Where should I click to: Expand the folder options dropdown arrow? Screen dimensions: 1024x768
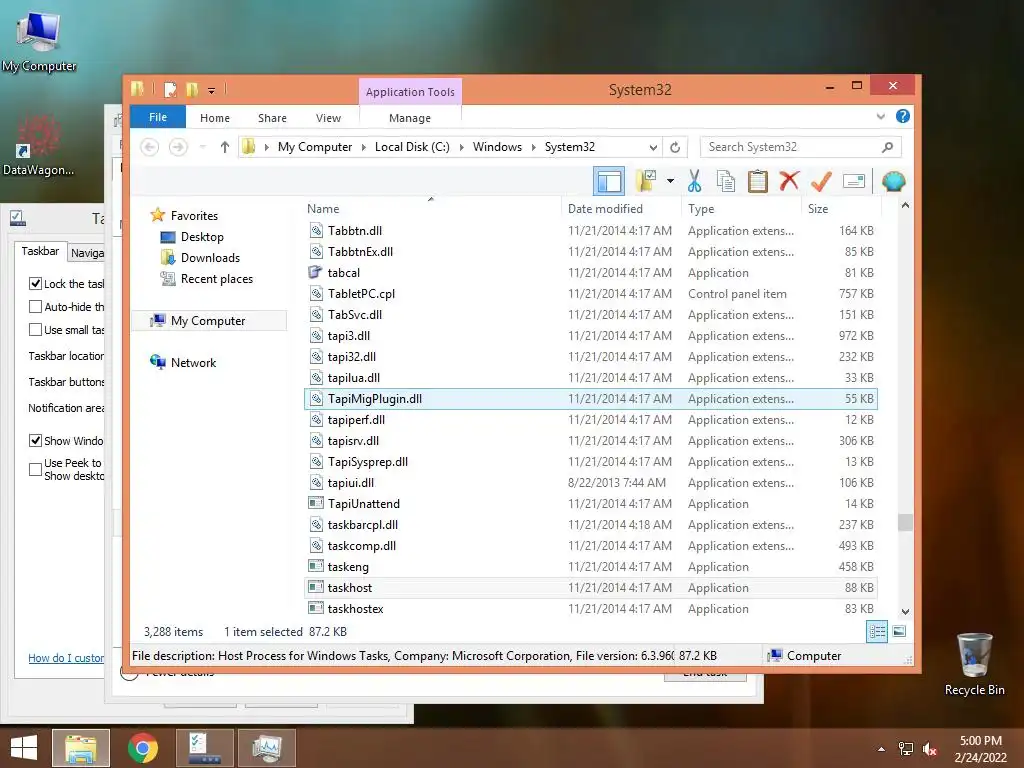[x=670, y=181]
